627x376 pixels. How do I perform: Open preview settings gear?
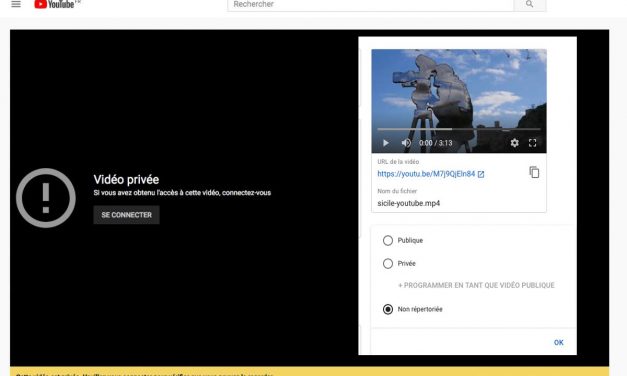pos(515,143)
